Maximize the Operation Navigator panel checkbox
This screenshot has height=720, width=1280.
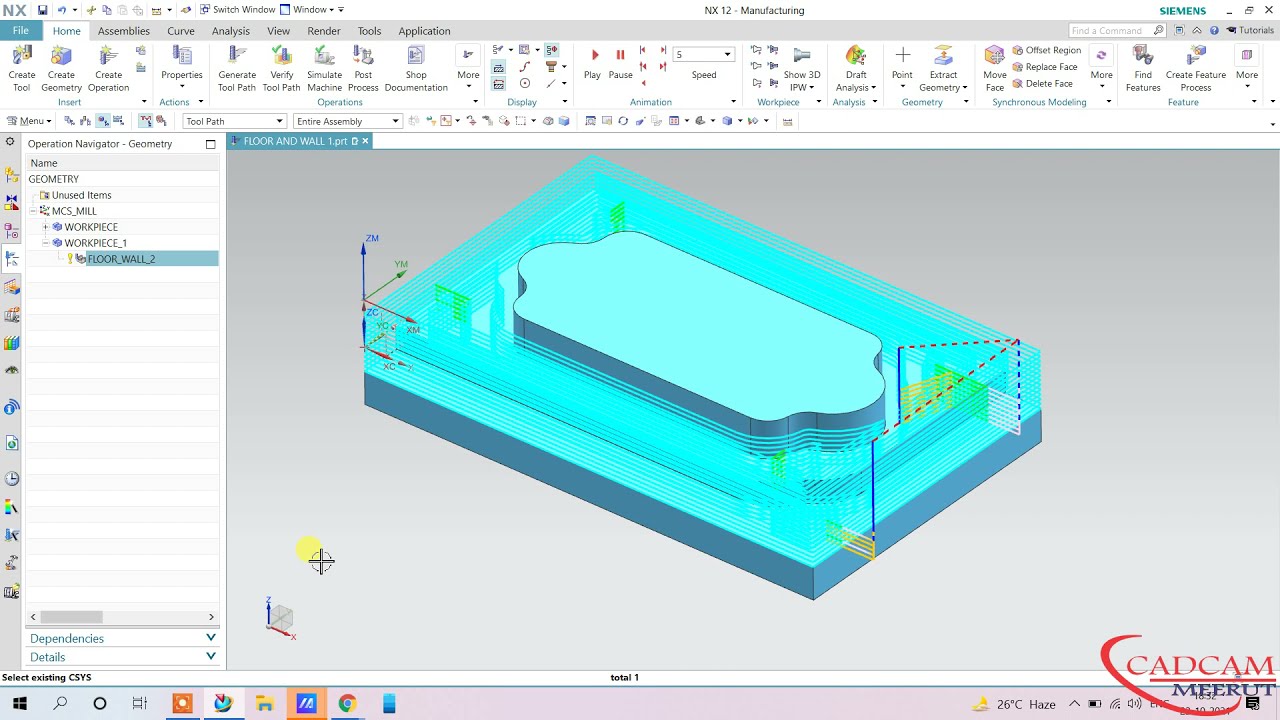210,144
